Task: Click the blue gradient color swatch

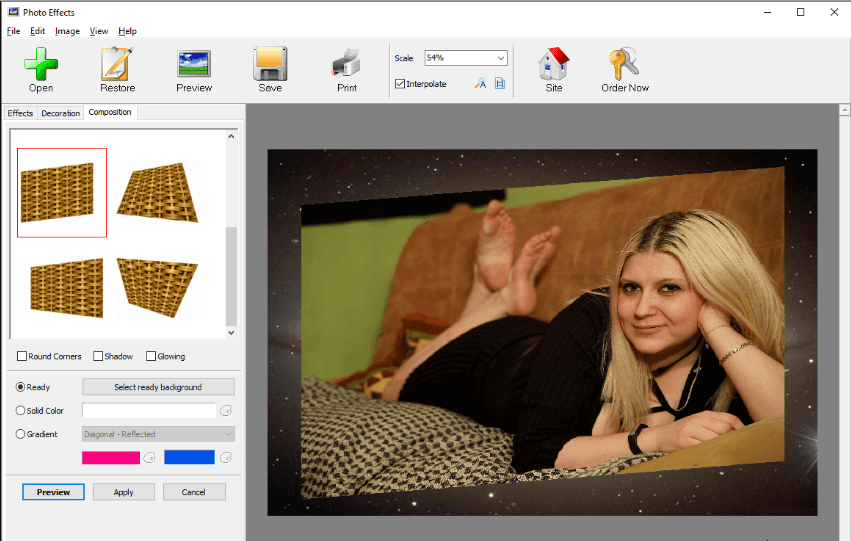Action: tap(189, 458)
